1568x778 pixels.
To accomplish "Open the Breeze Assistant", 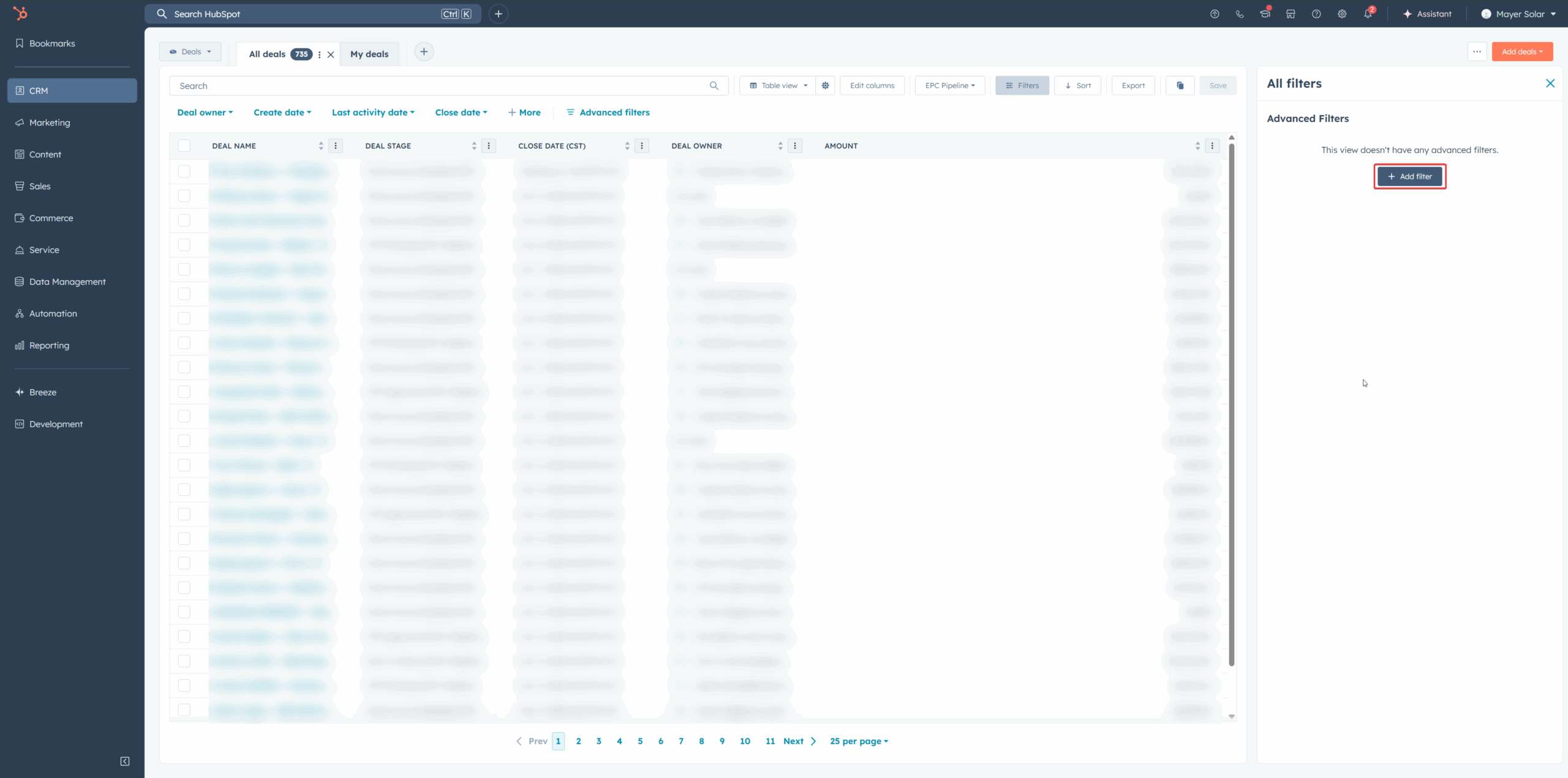I will (x=1427, y=13).
